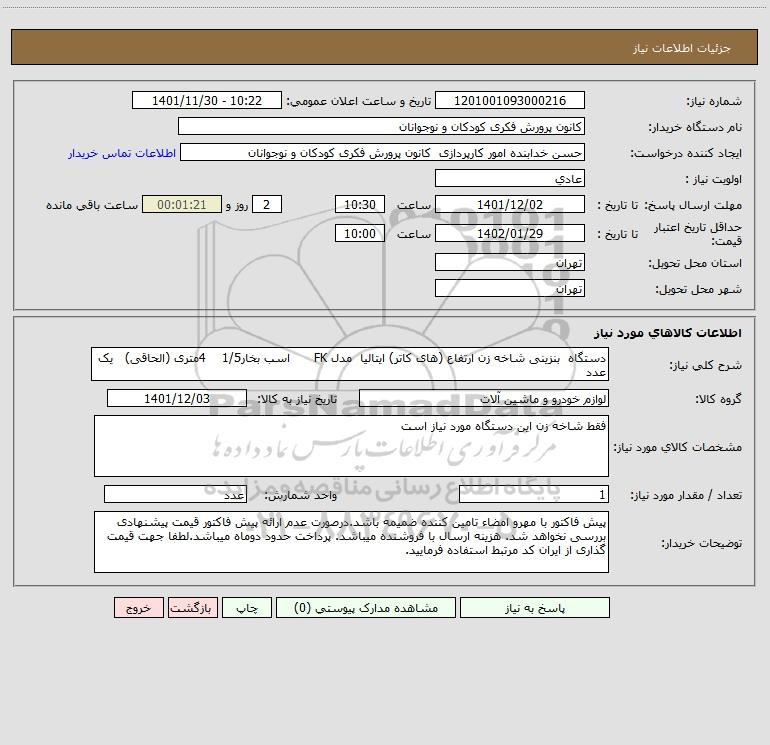The width and height of the screenshot is (770, 745).
Task: Click the 'شرح کلی نیاز' label
Action: 706,365
